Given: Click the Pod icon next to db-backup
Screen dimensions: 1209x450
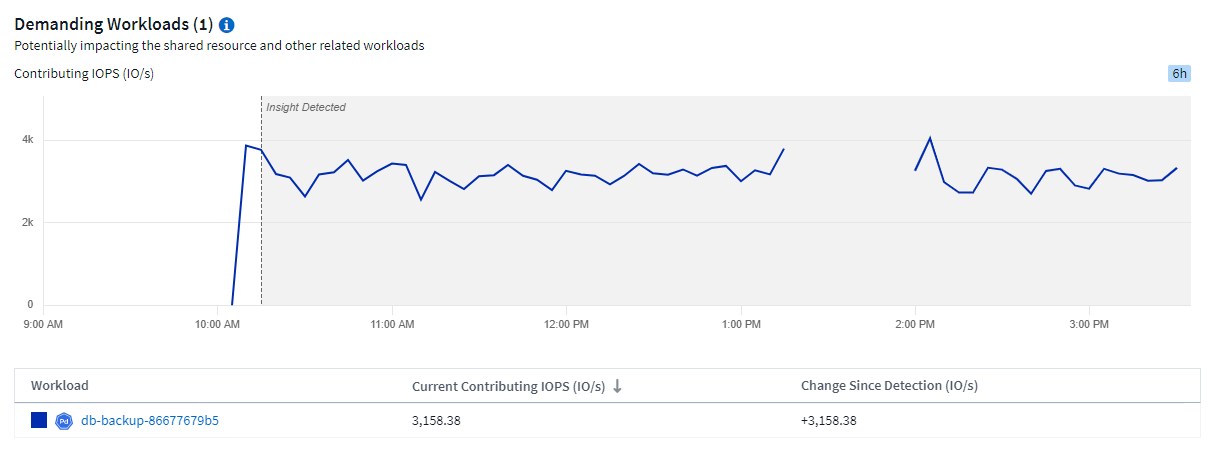Looking at the screenshot, I should [x=65, y=421].
